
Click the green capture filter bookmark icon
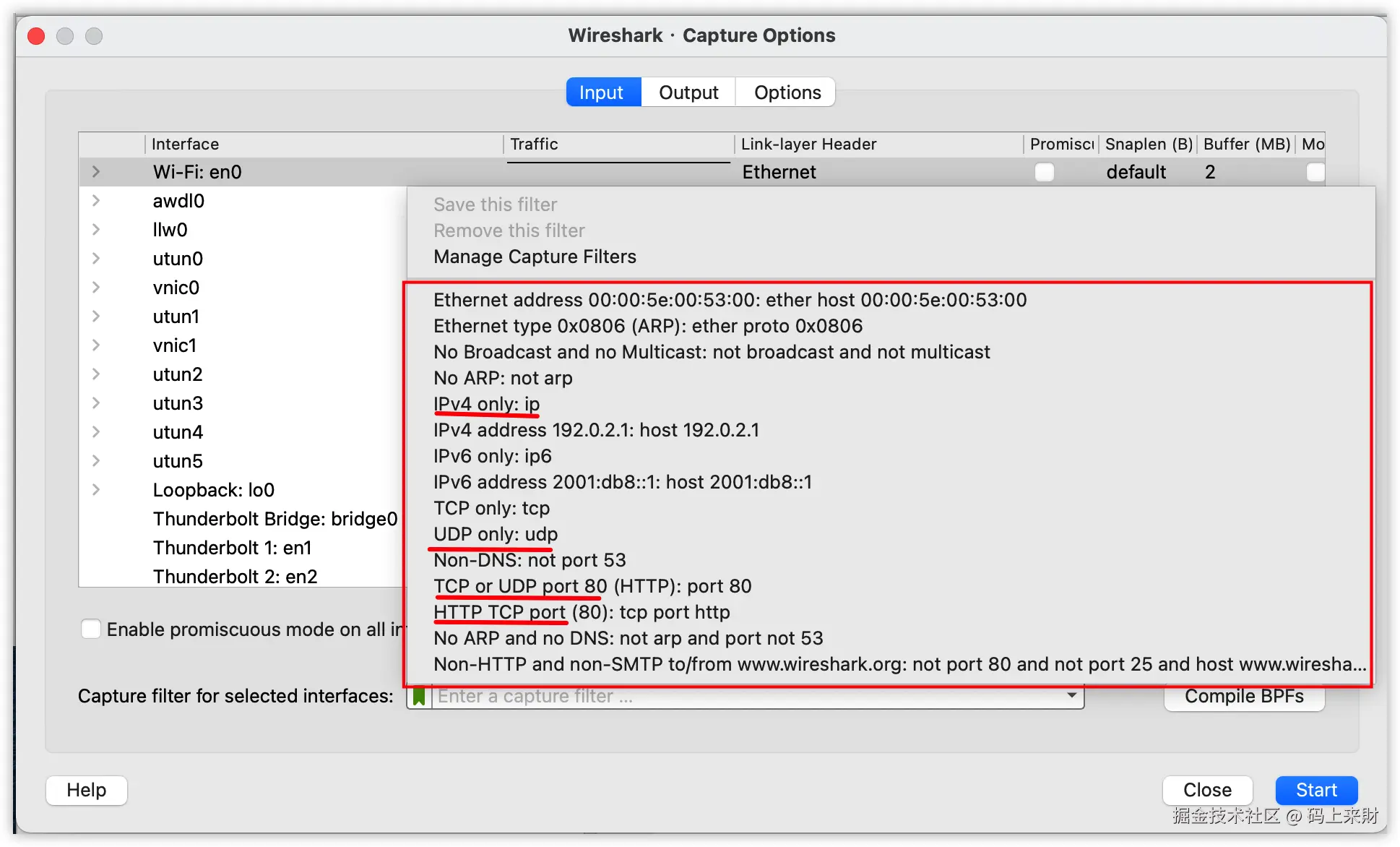pyautogui.click(x=418, y=697)
